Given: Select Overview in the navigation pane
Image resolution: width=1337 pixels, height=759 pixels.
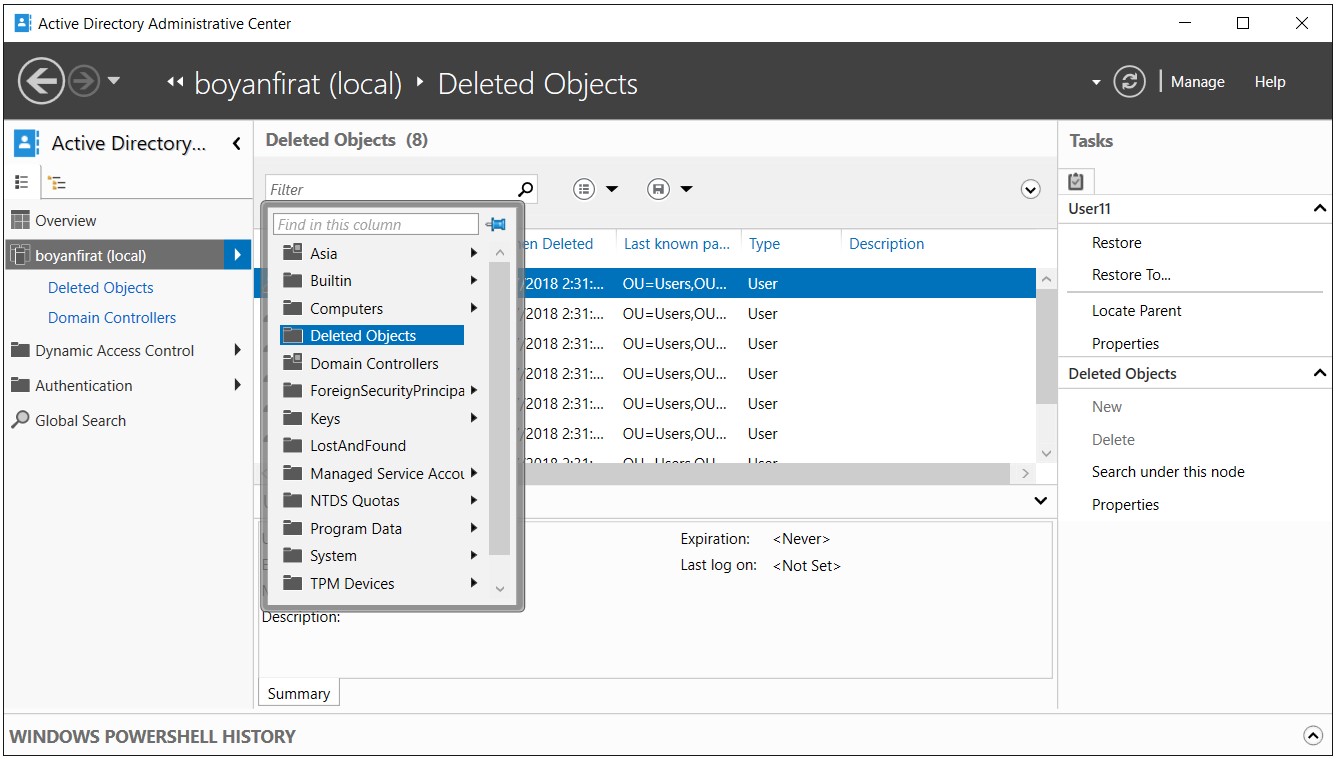Looking at the screenshot, I should pyautogui.click(x=66, y=220).
